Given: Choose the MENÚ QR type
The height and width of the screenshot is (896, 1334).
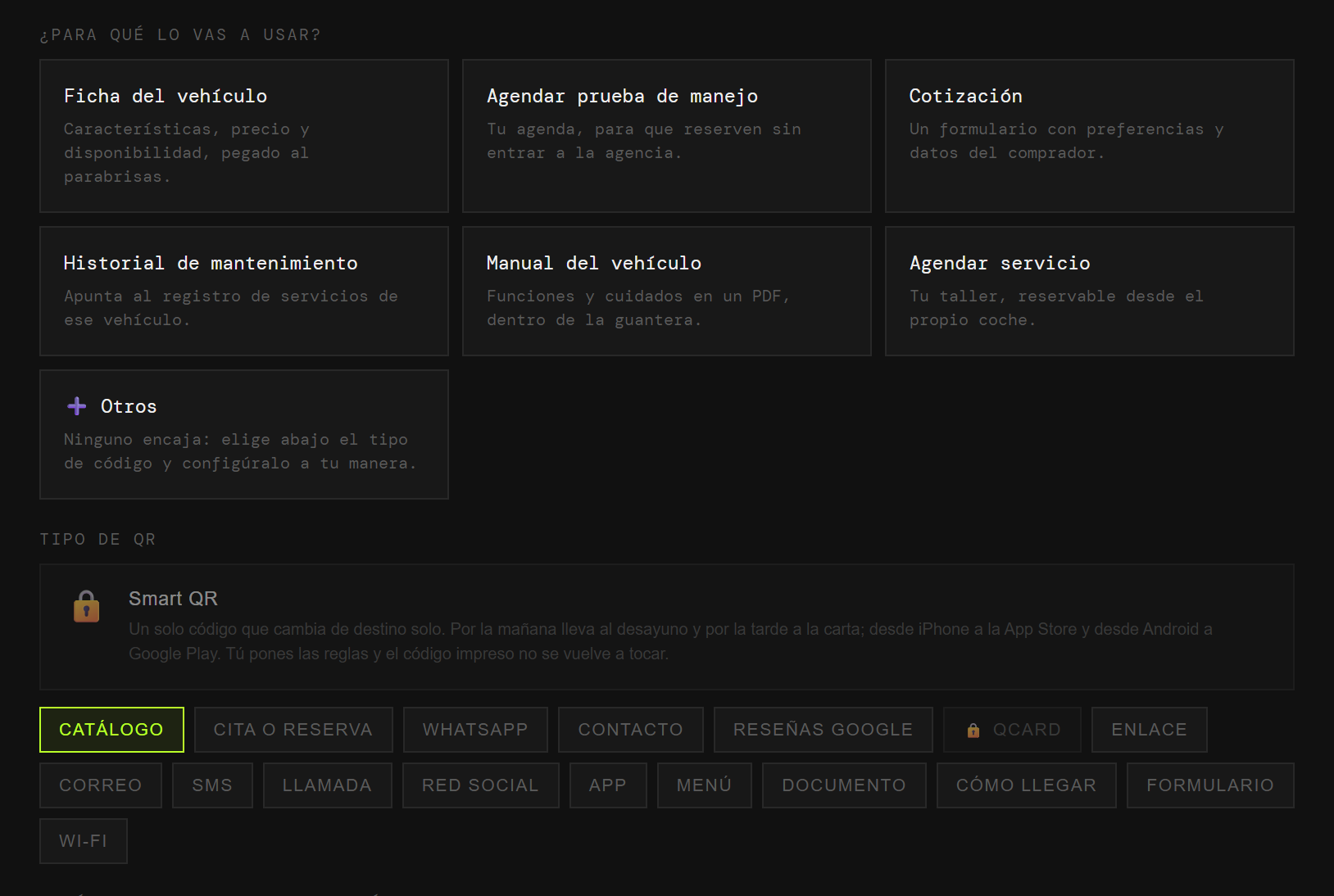Looking at the screenshot, I should [x=705, y=785].
